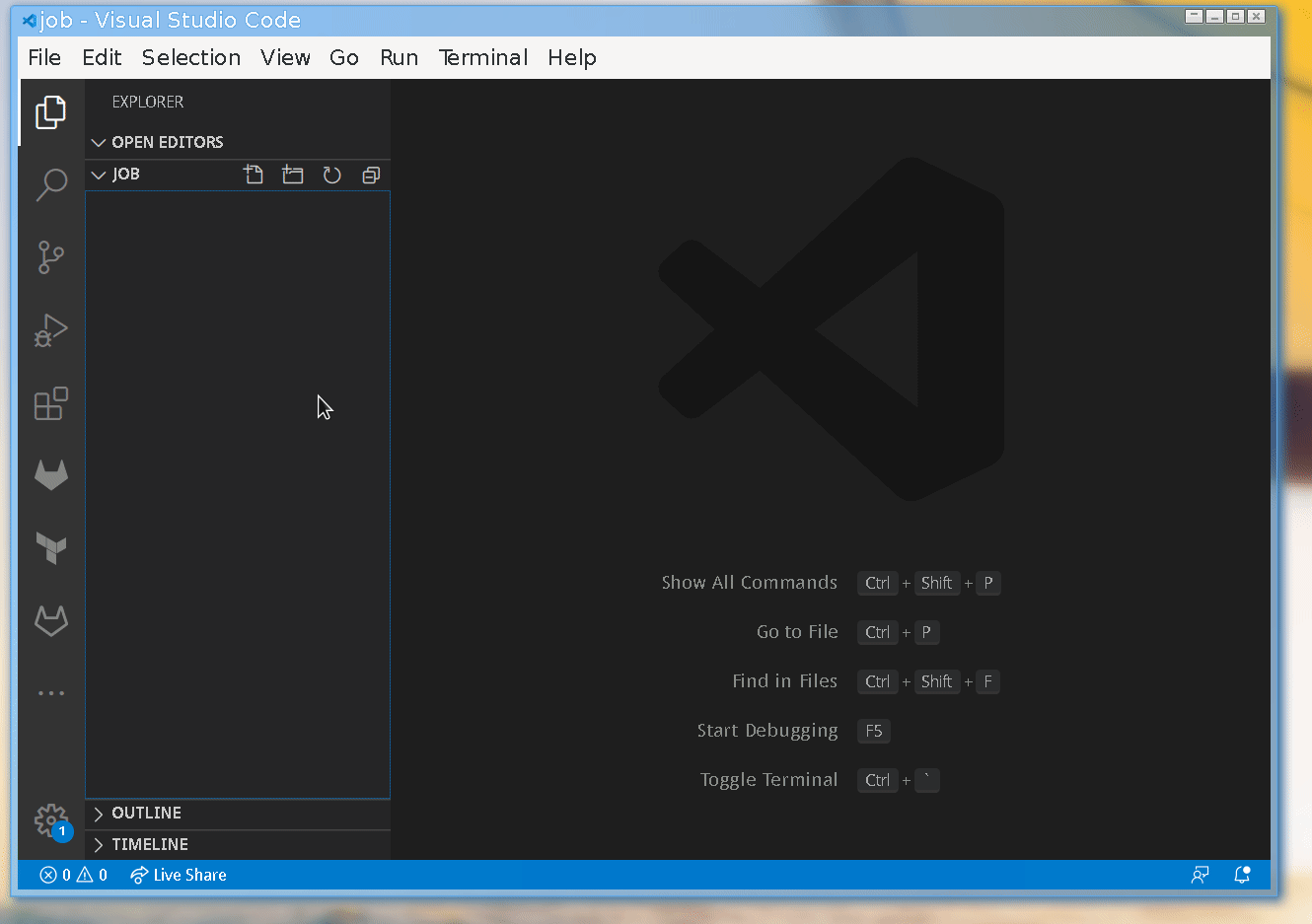Start Live Share session
This screenshot has height=924, width=1312.
click(x=179, y=875)
